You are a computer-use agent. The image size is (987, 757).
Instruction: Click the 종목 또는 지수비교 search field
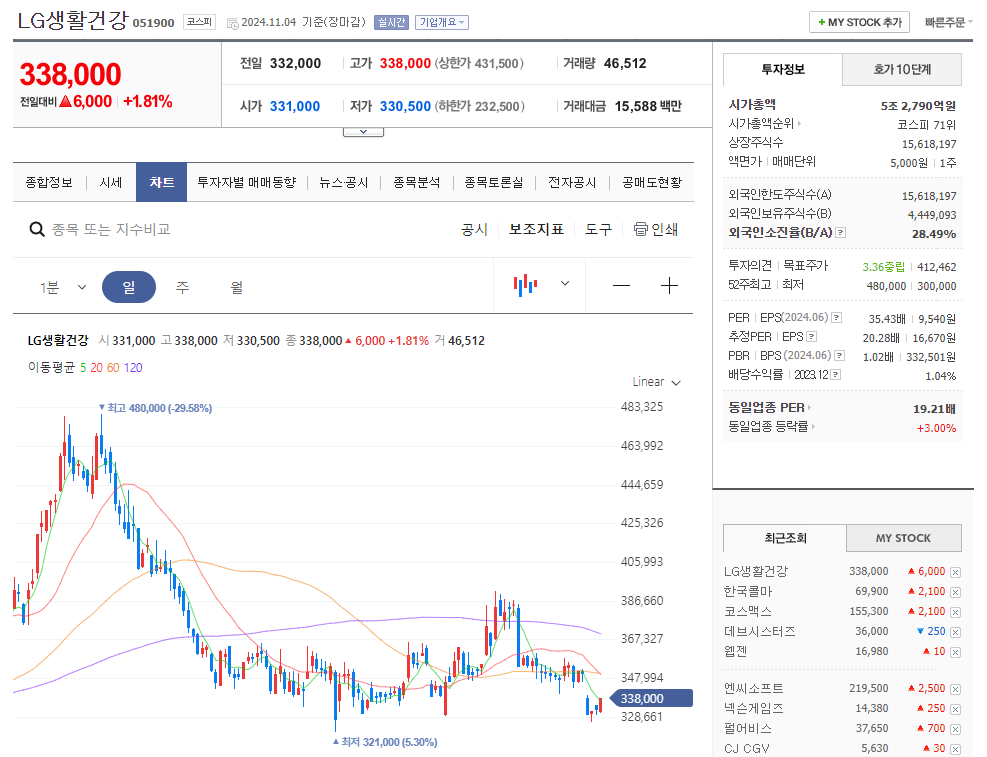coord(111,230)
